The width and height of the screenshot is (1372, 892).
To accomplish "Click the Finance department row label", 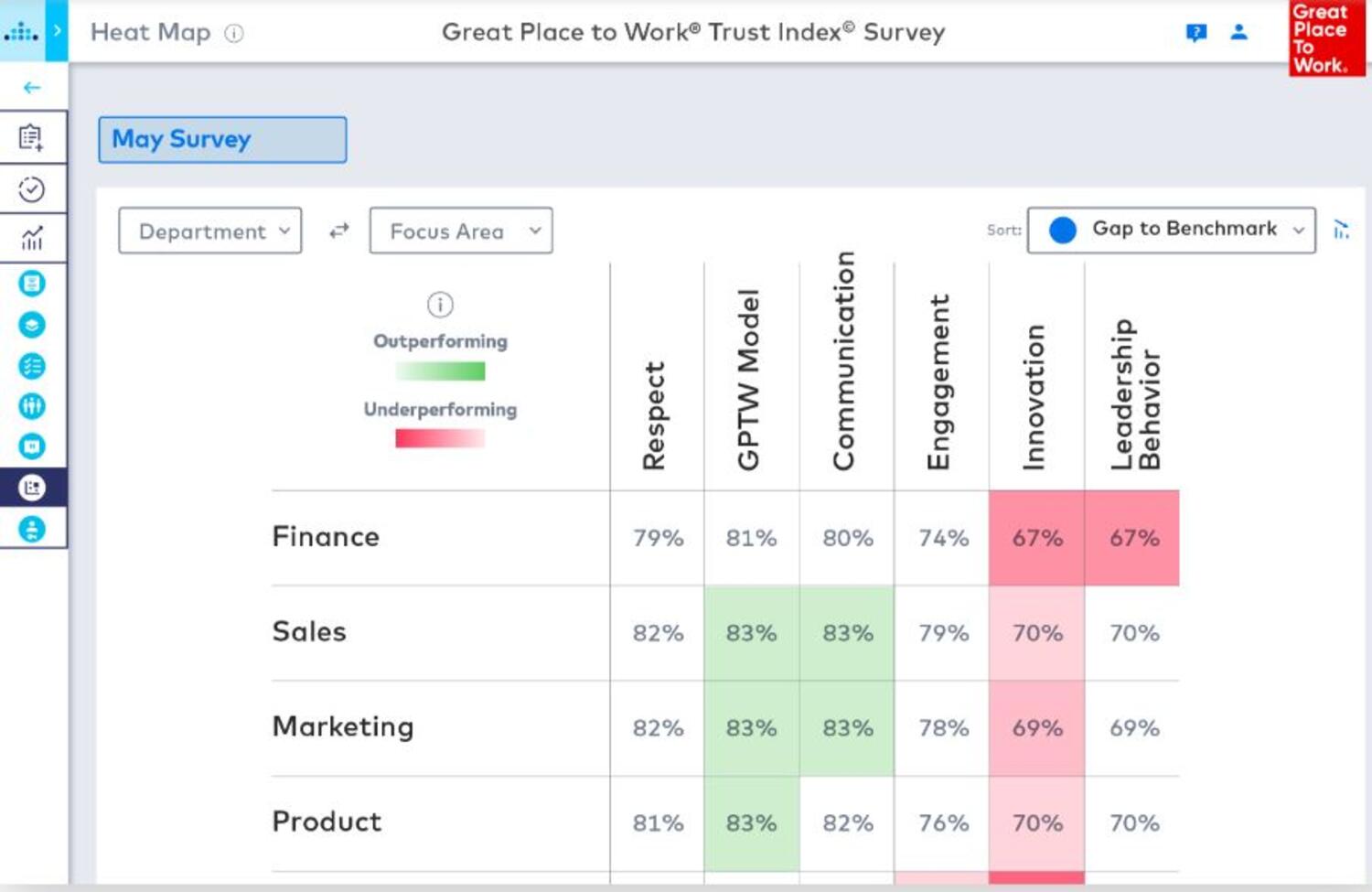I will (x=325, y=537).
